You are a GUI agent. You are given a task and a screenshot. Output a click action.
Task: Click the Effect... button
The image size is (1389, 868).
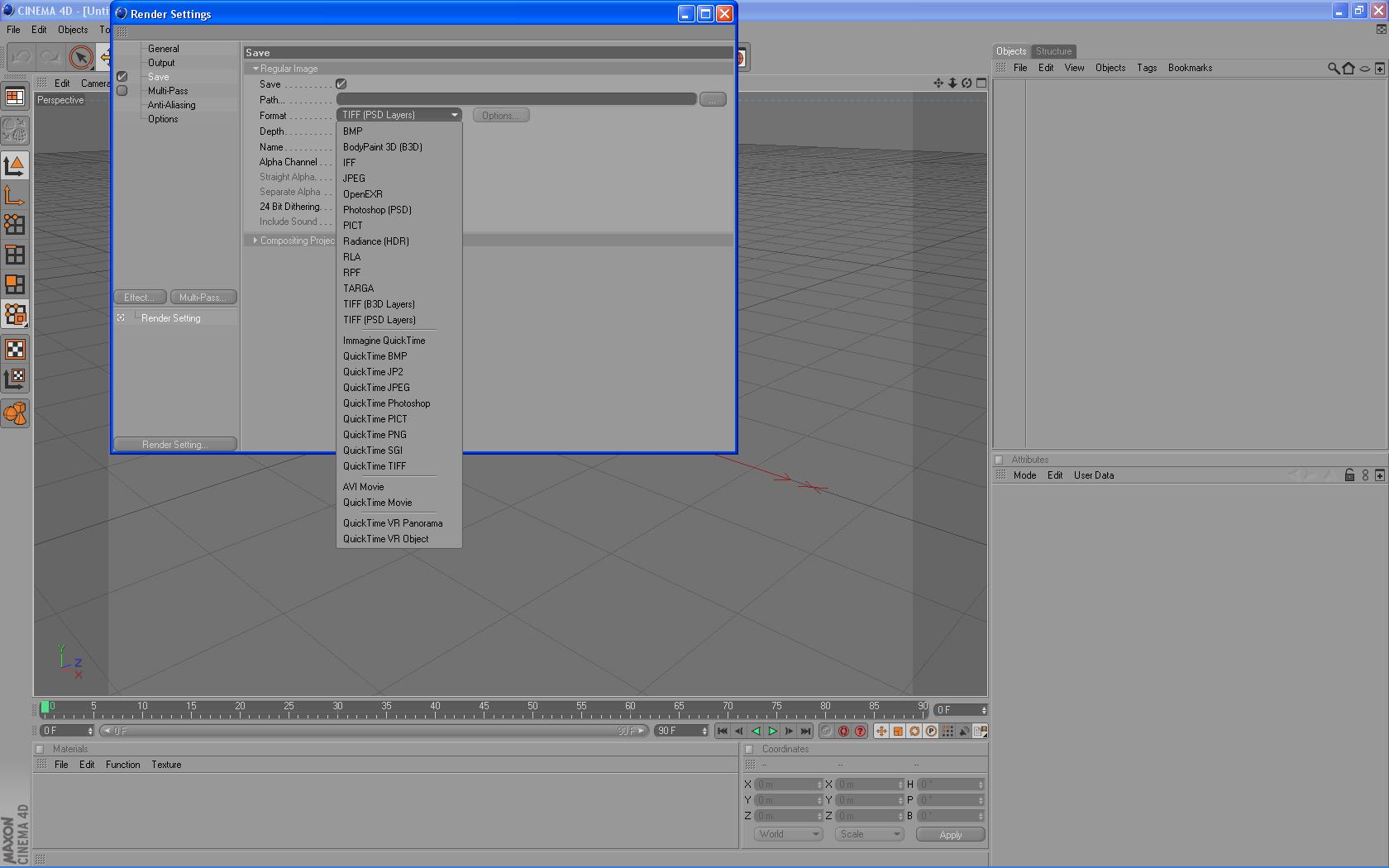tap(140, 298)
